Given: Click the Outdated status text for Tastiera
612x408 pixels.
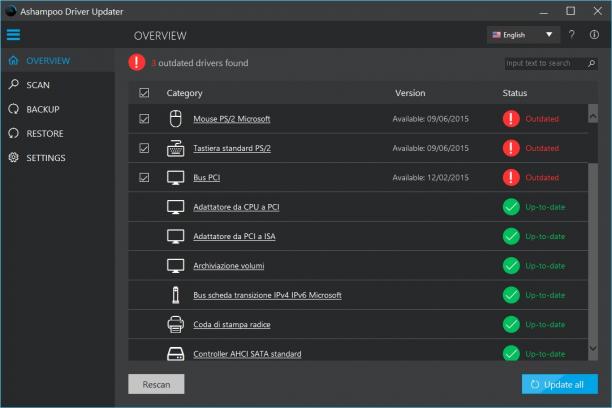Looking at the screenshot, I should [x=542, y=148].
